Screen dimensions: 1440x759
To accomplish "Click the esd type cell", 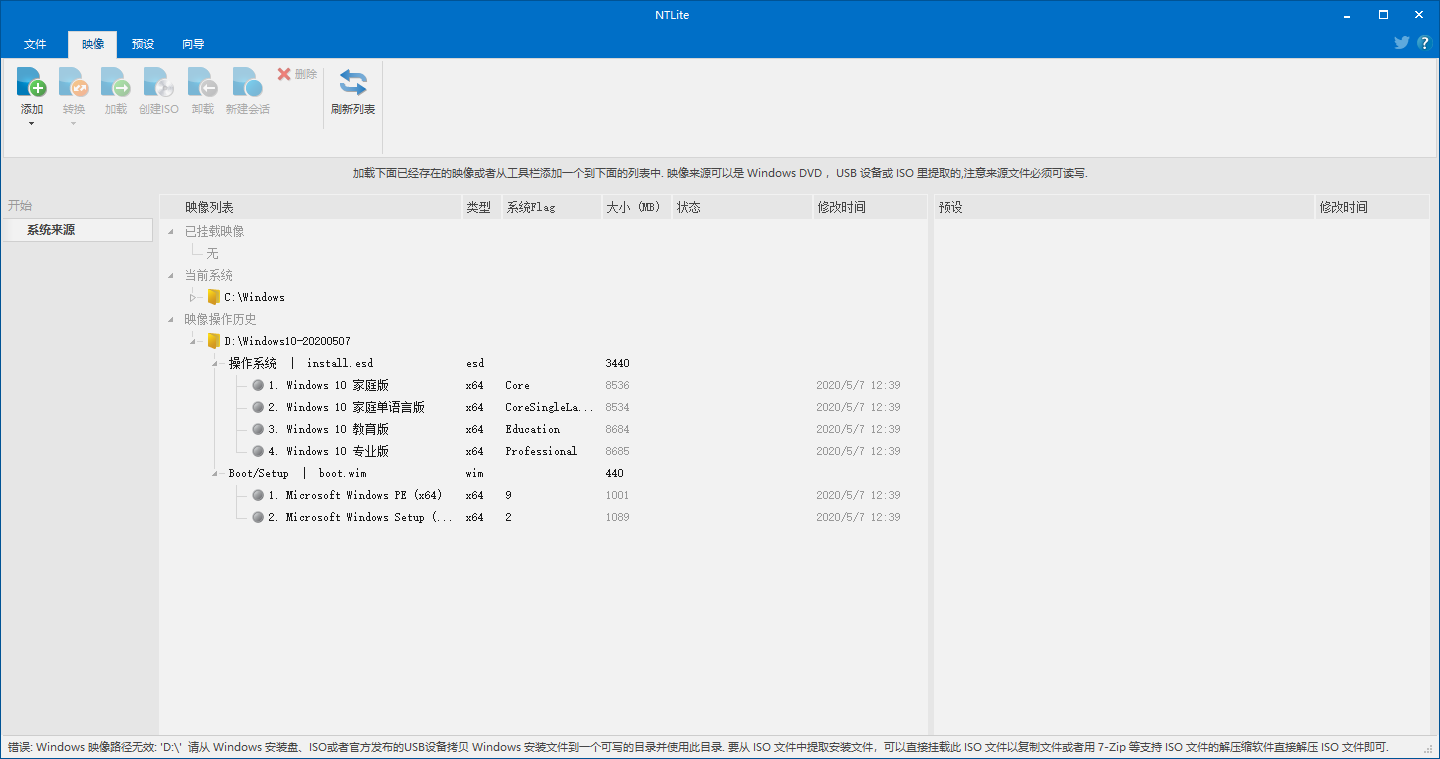I will click(x=475, y=363).
